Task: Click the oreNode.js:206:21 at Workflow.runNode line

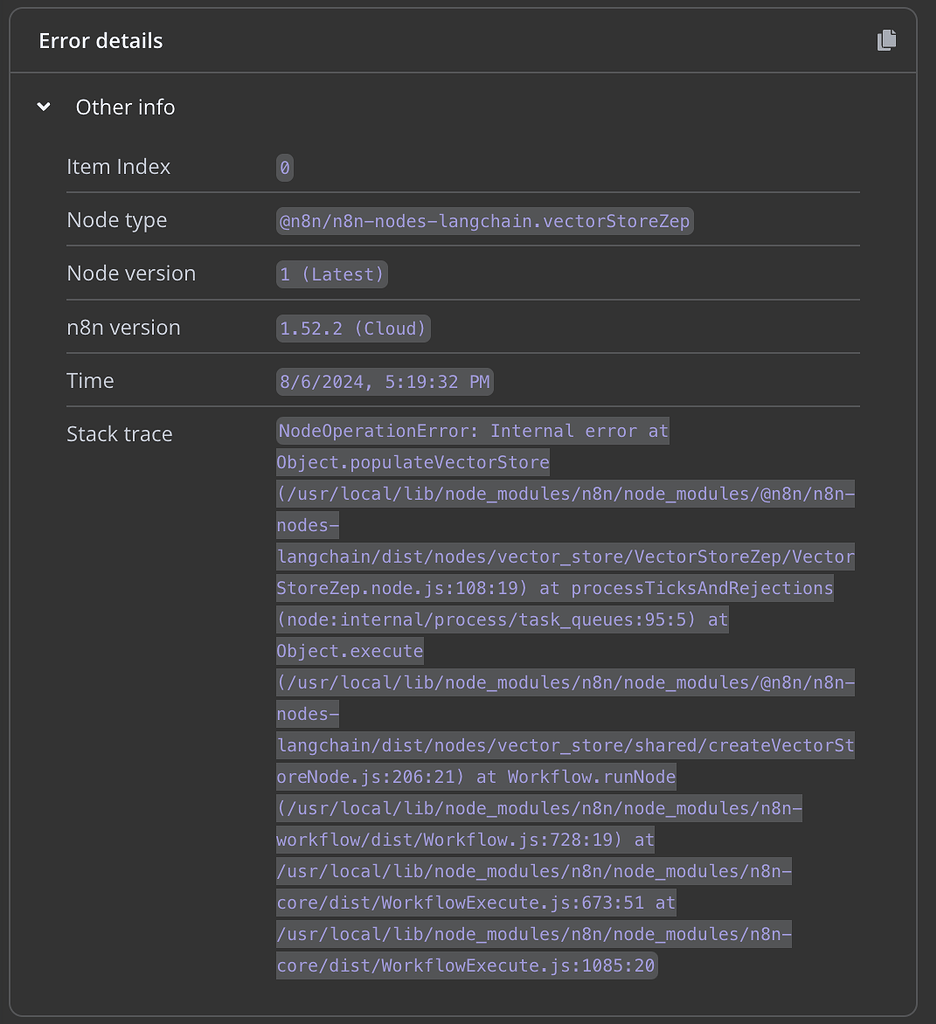Action: click(x=476, y=777)
